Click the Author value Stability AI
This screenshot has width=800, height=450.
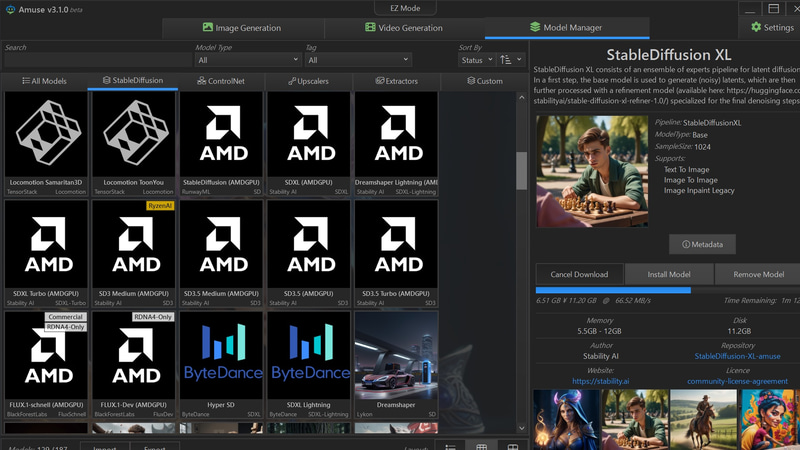pos(601,356)
